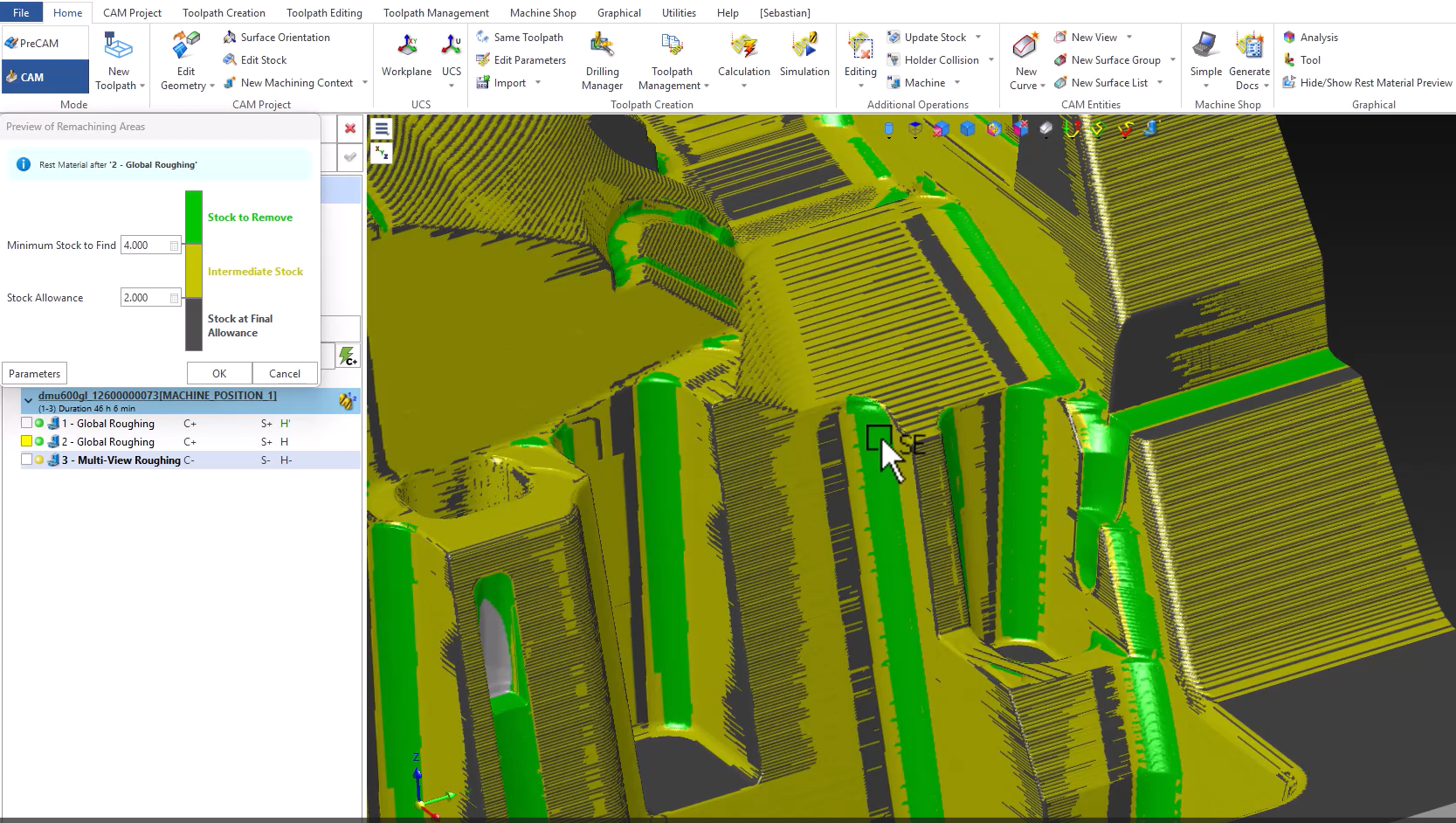The height and width of the screenshot is (823, 1456).
Task: Open the Toolpath Management dropdown arrow
Action: pyautogui.click(x=706, y=86)
